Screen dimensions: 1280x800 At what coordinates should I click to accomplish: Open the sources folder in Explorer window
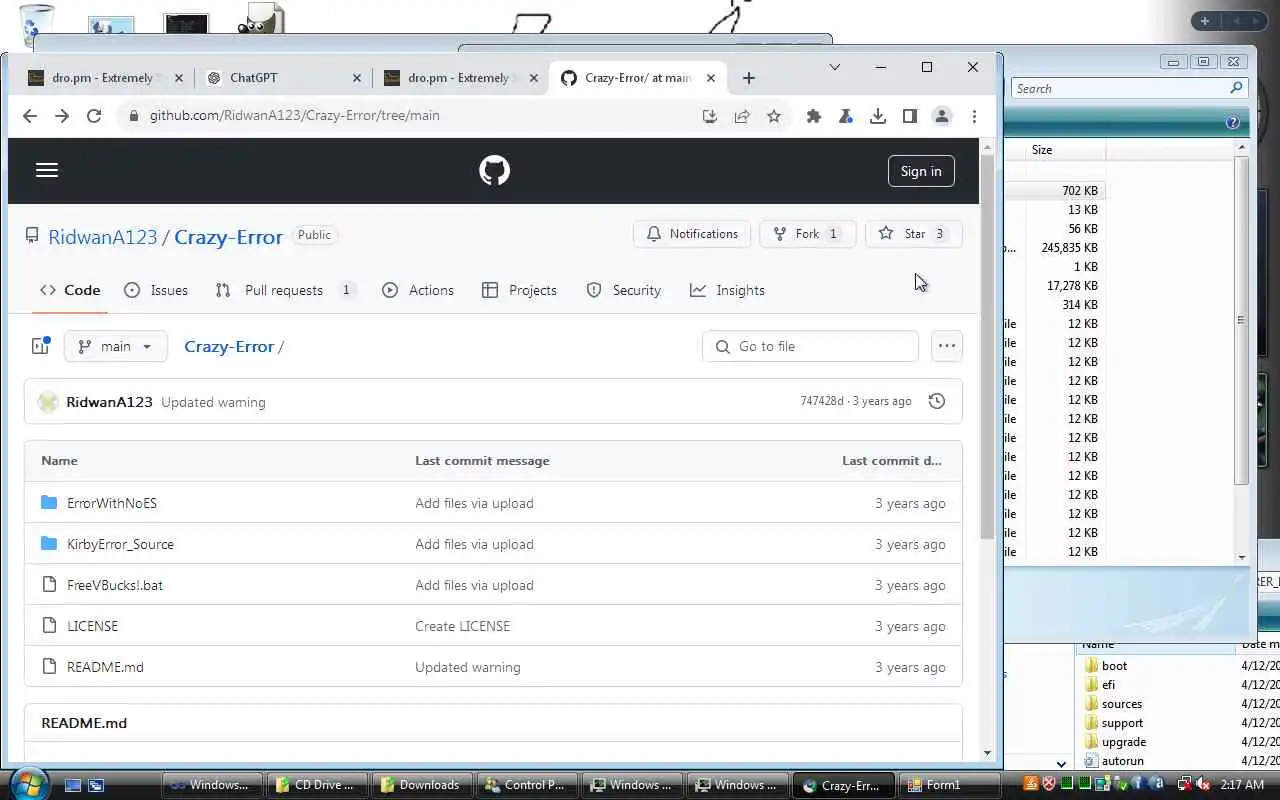1121,704
